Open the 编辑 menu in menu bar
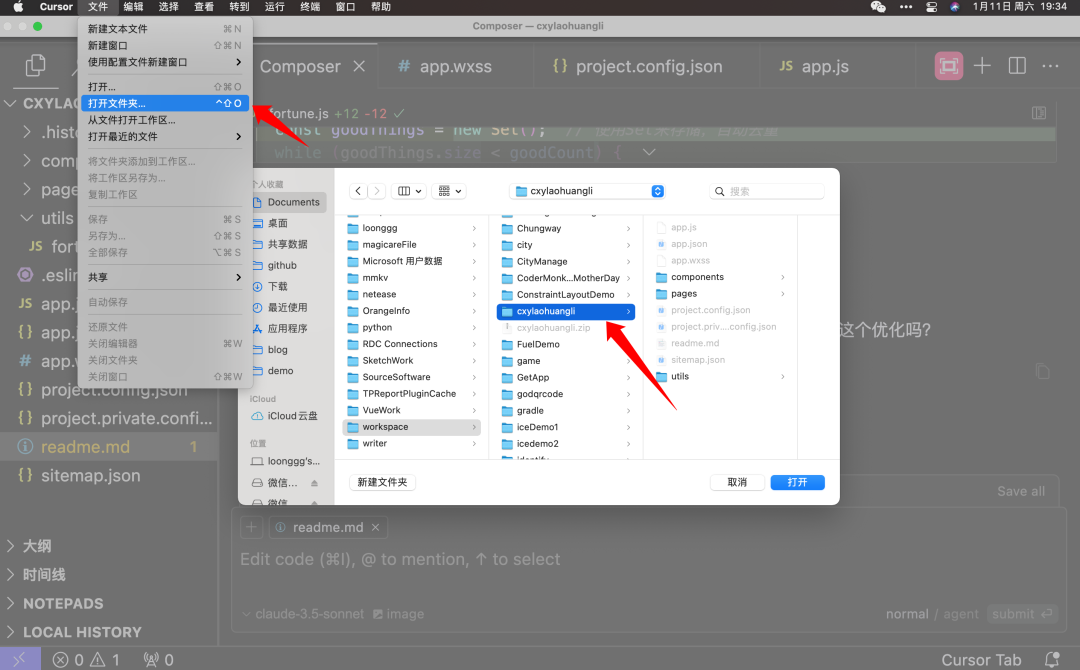The height and width of the screenshot is (670, 1080). pos(134,7)
